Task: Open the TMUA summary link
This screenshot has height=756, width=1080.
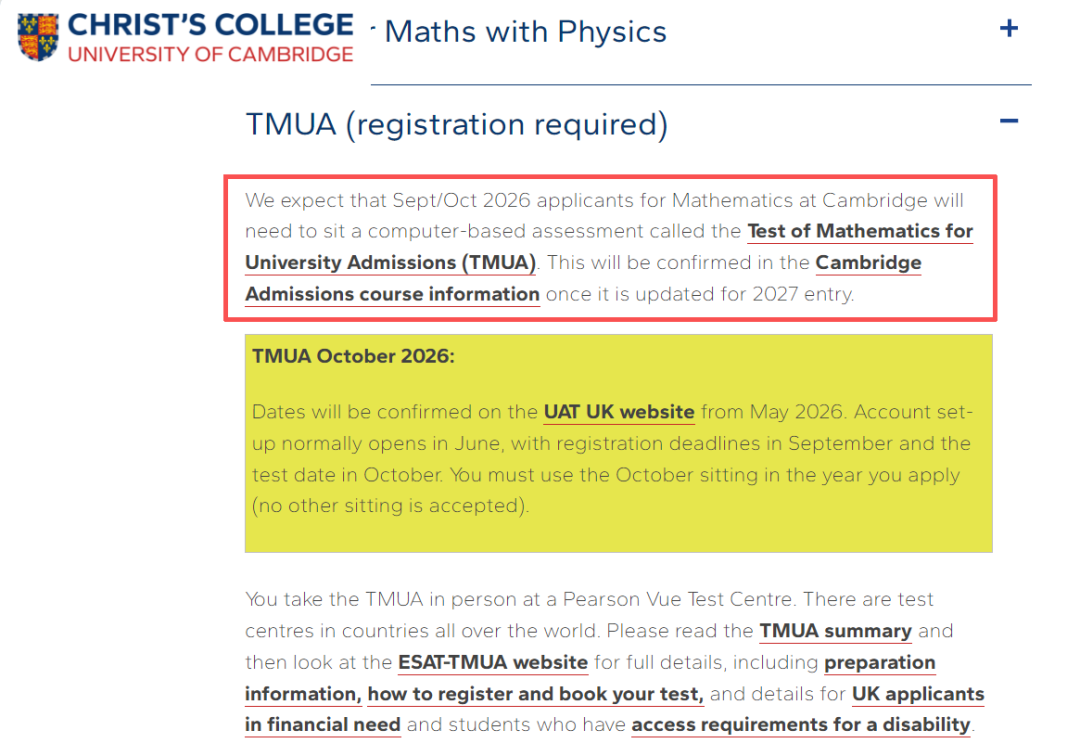Action: coord(835,631)
